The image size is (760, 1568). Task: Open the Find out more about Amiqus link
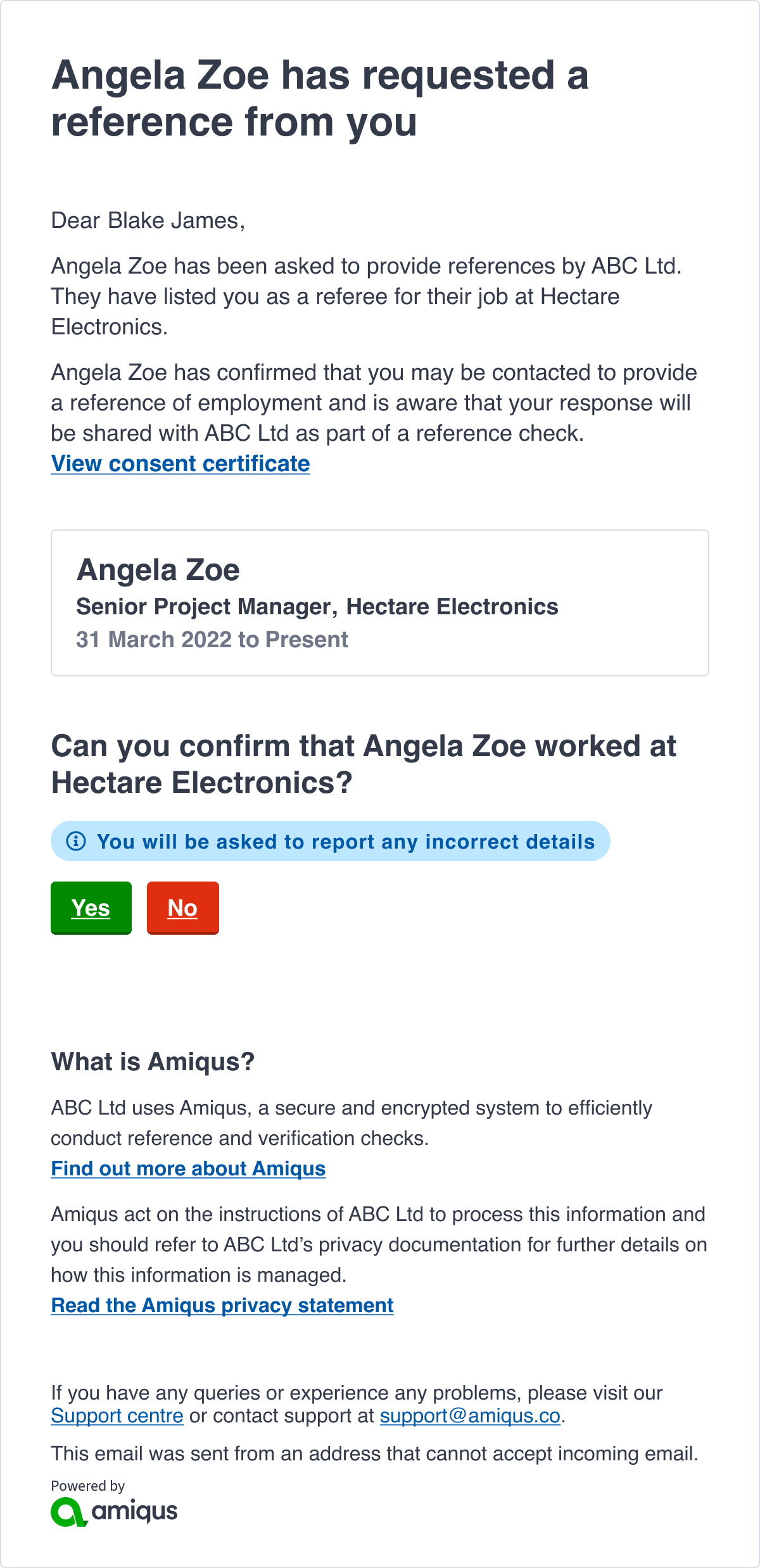point(188,1168)
